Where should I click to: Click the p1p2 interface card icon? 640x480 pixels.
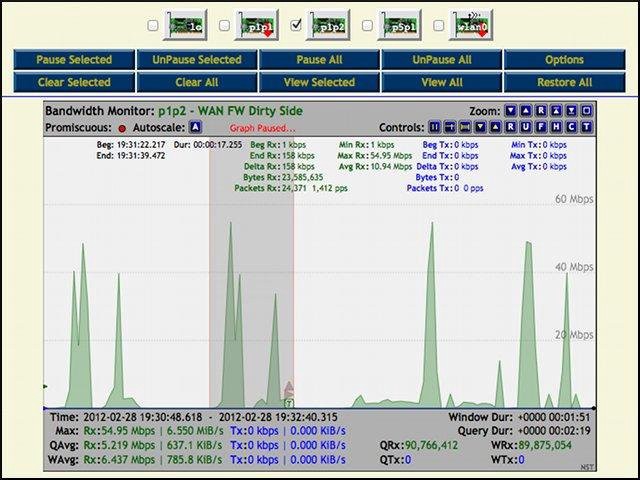tap(328, 25)
